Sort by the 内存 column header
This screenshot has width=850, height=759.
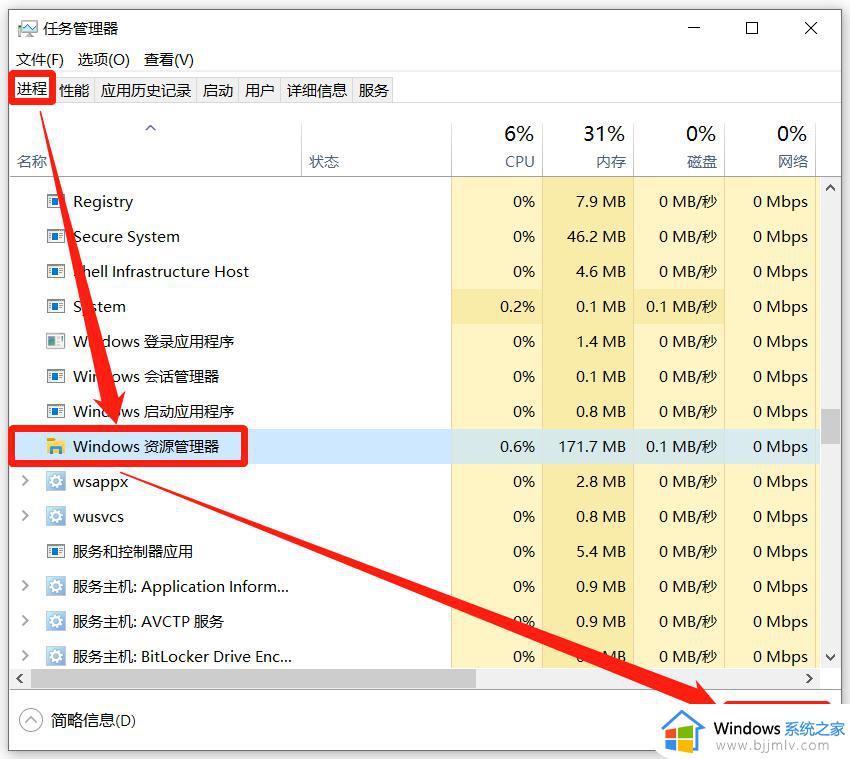point(588,149)
